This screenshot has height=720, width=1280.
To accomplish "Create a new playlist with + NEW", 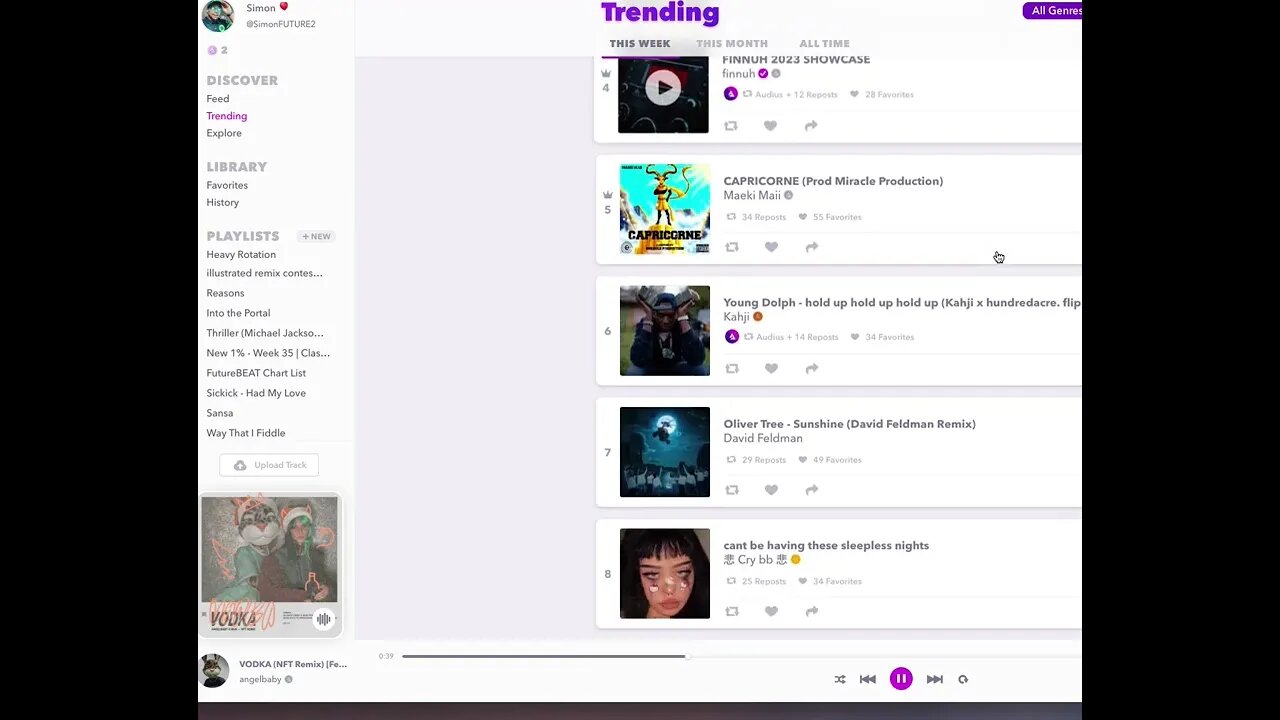I will pos(316,237).
